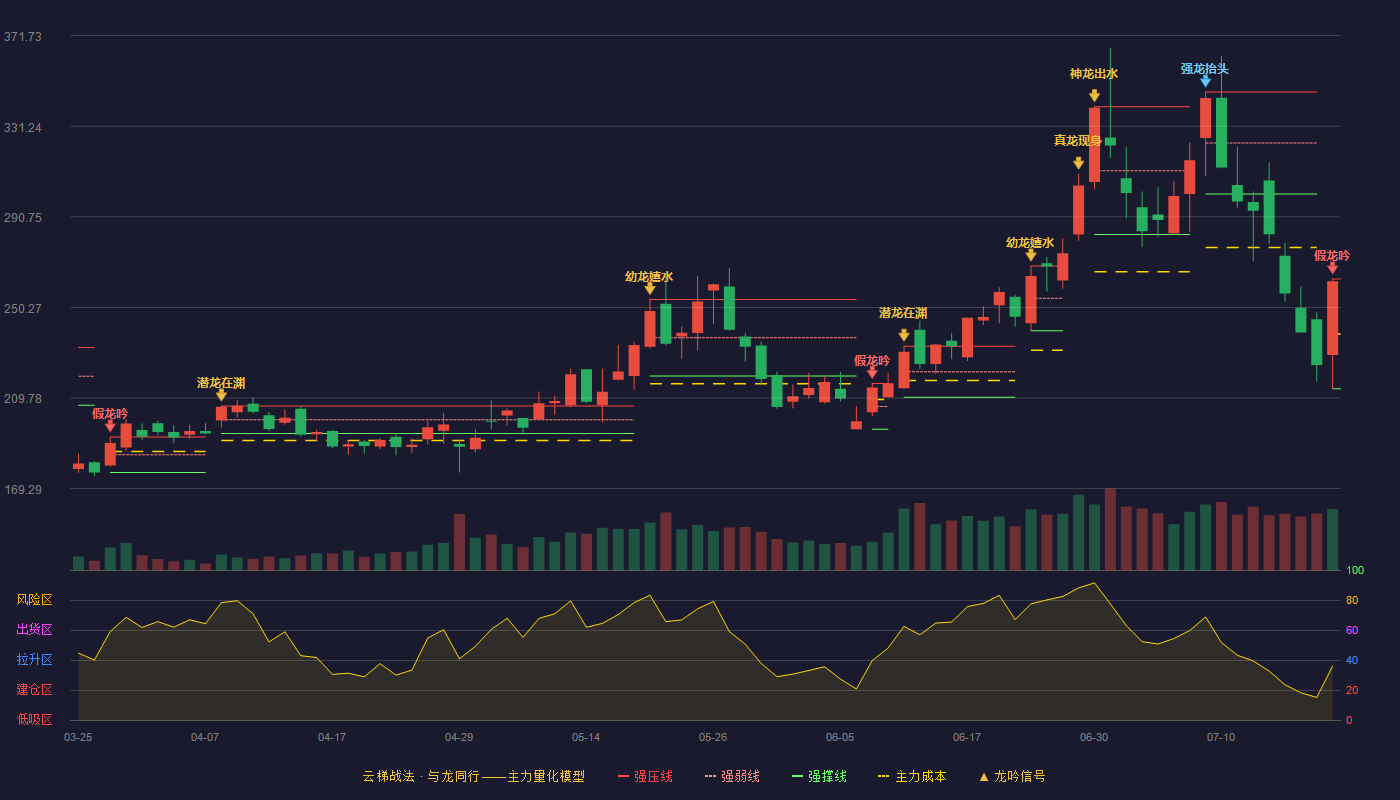This screenshot has height=800, width=1400.
Task: Click the purple 60 indicator scale value
Action: click(1352, 630)
